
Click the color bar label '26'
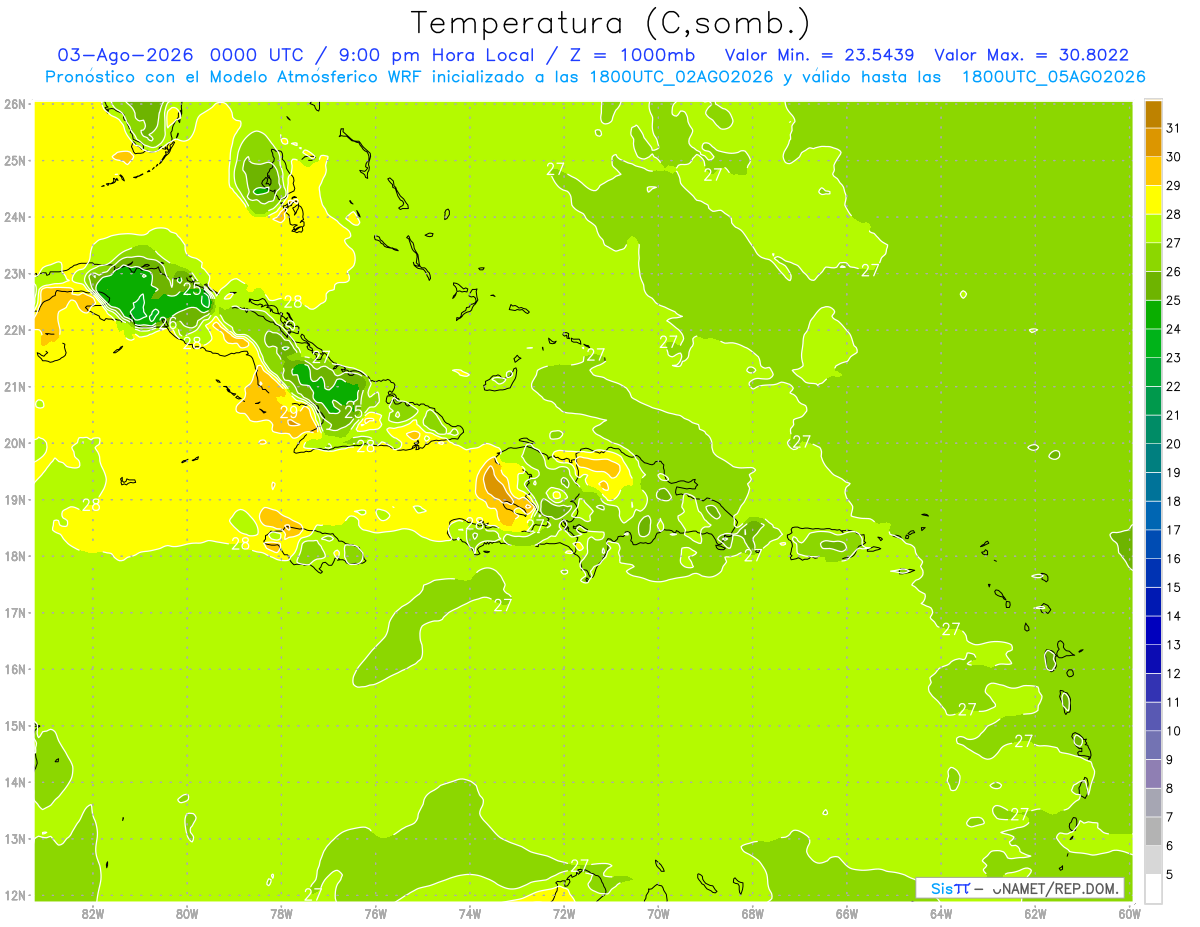[x=1174, y=272]
